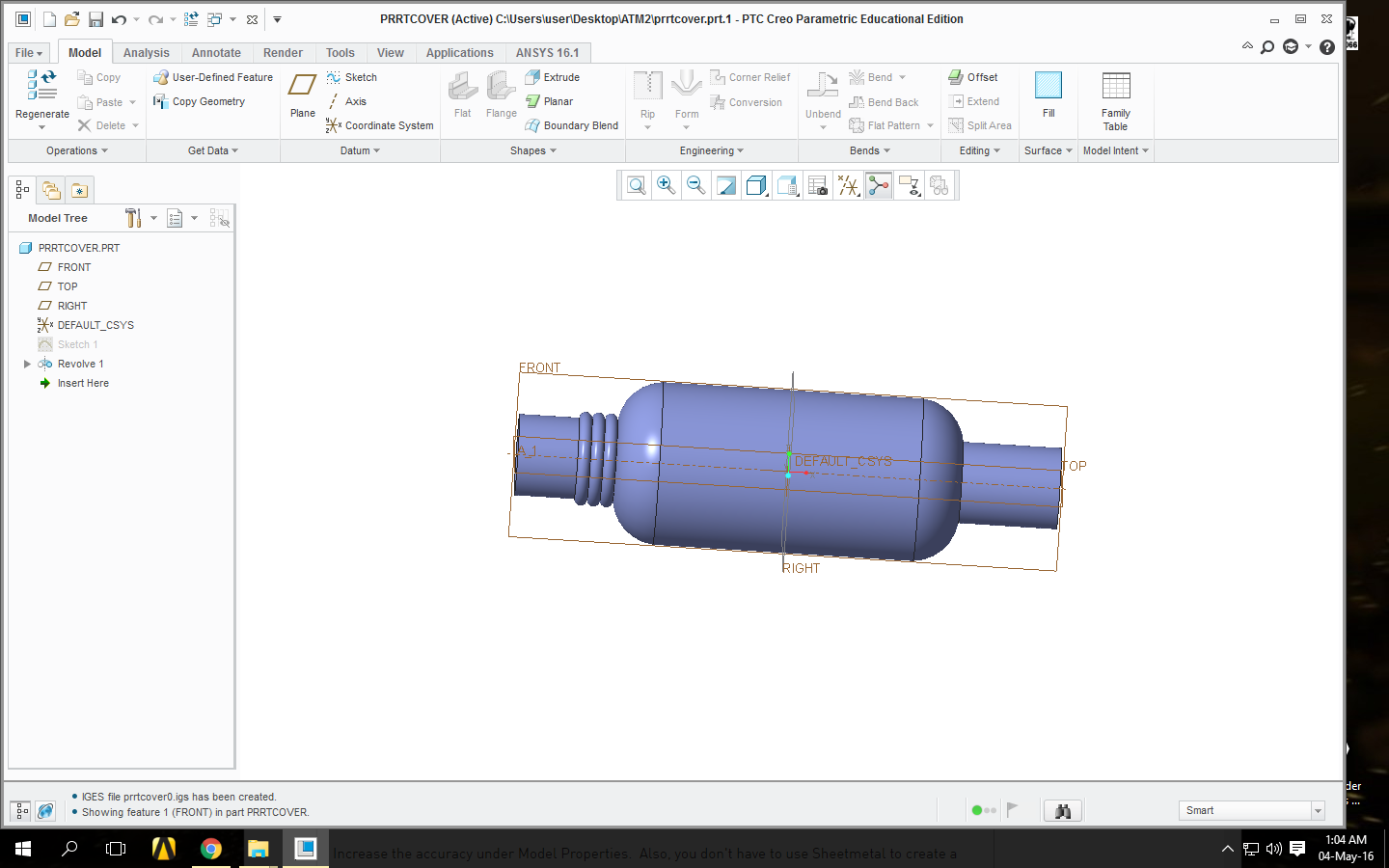Screen dimensions: 1389x868
Task: Open saved orientations list
Action: [788, 185]
